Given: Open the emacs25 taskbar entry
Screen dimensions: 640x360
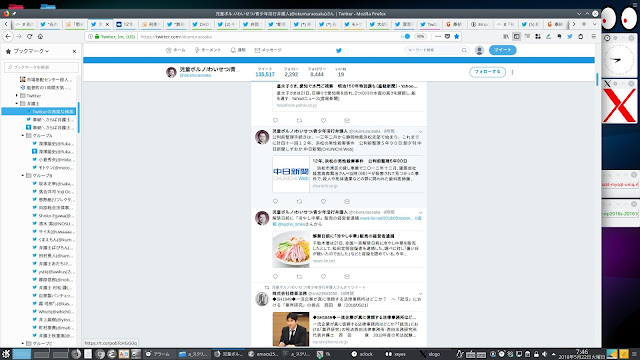Looking at the screenshot, I should point(263,354).
